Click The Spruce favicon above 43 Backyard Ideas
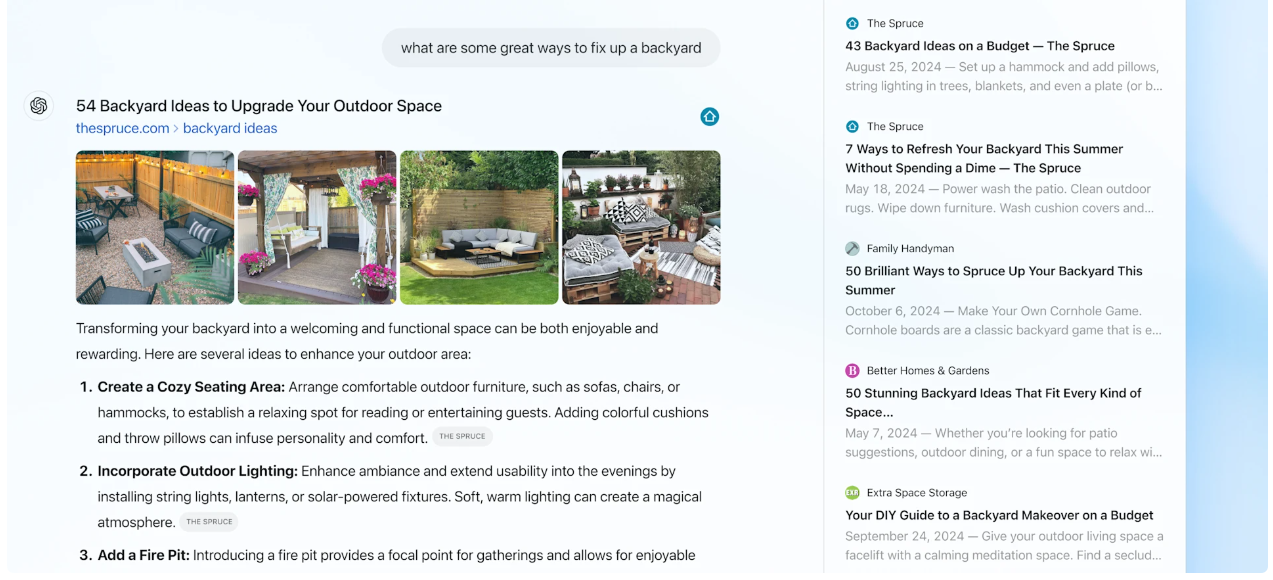The width and height of the screenshot is (1273, 580). 852,23
